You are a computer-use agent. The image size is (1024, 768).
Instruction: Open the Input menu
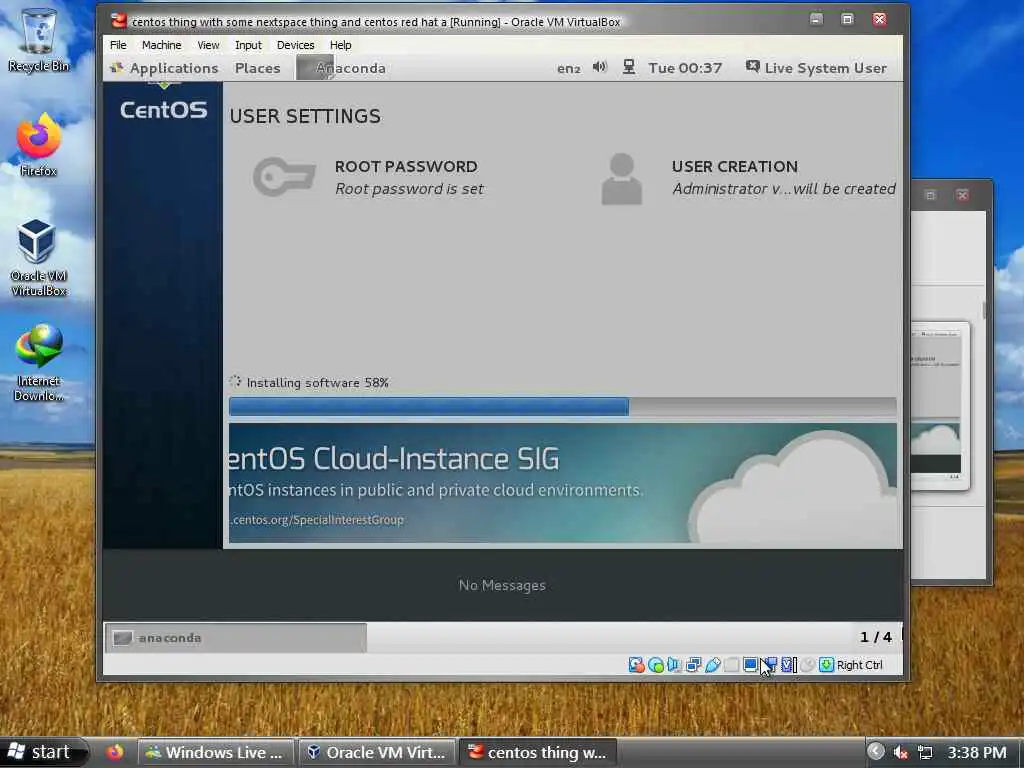pos(248,45)
